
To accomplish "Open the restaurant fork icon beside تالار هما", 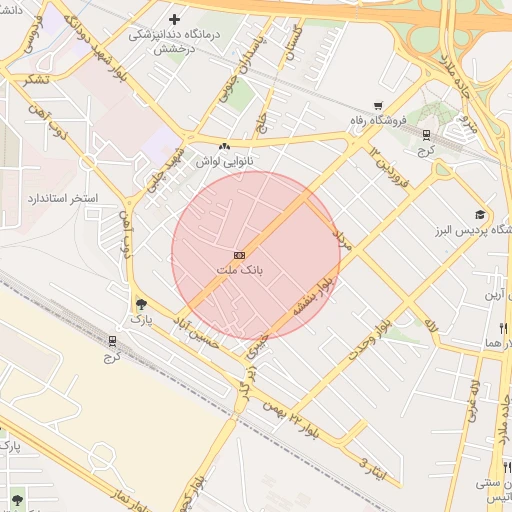I will coord(503,329).
